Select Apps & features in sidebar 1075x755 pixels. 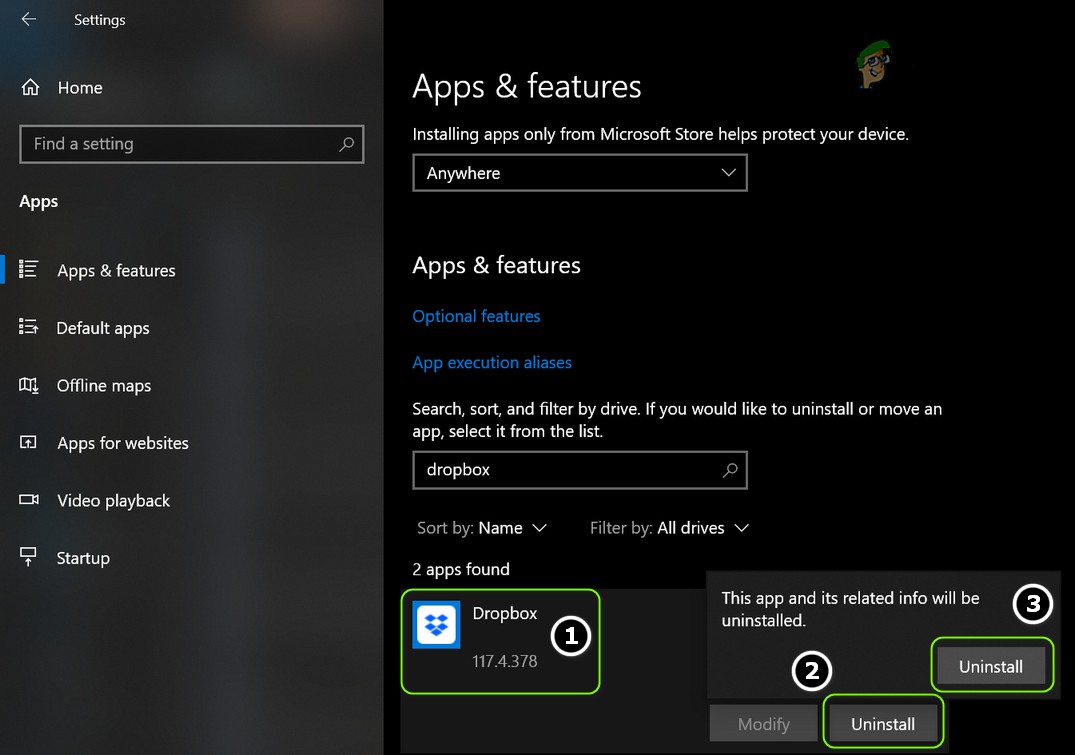click(x=117, y=271)
